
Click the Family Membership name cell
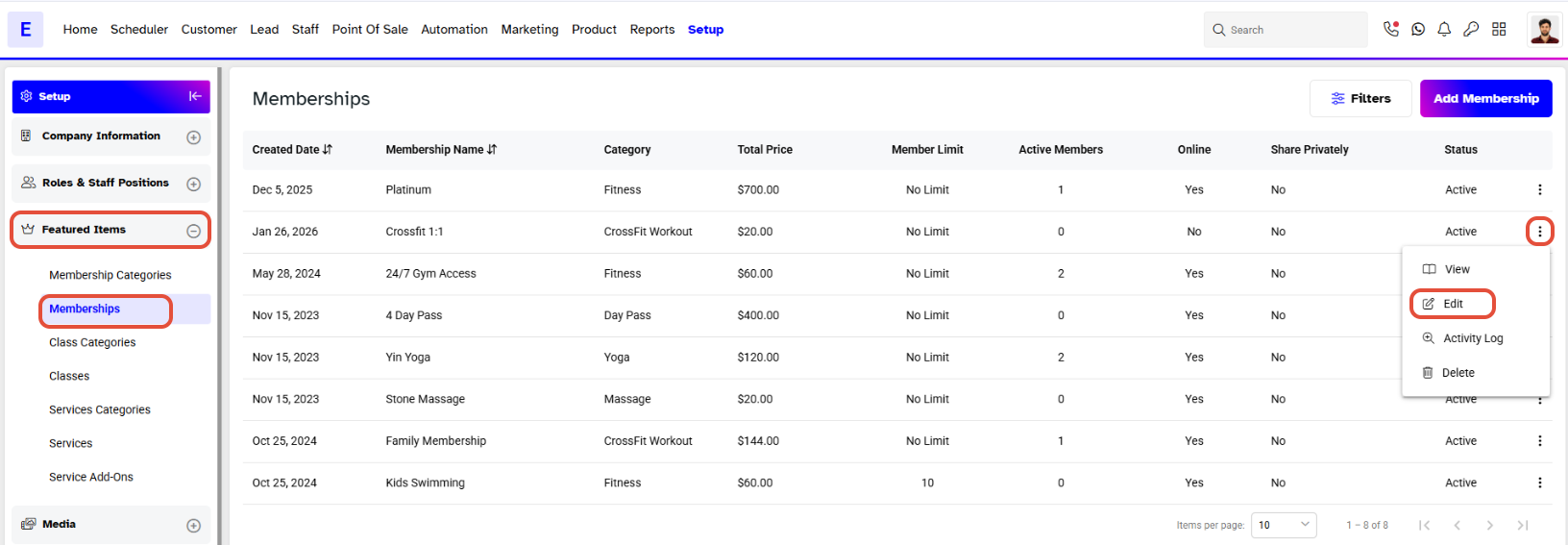point(436,441)
